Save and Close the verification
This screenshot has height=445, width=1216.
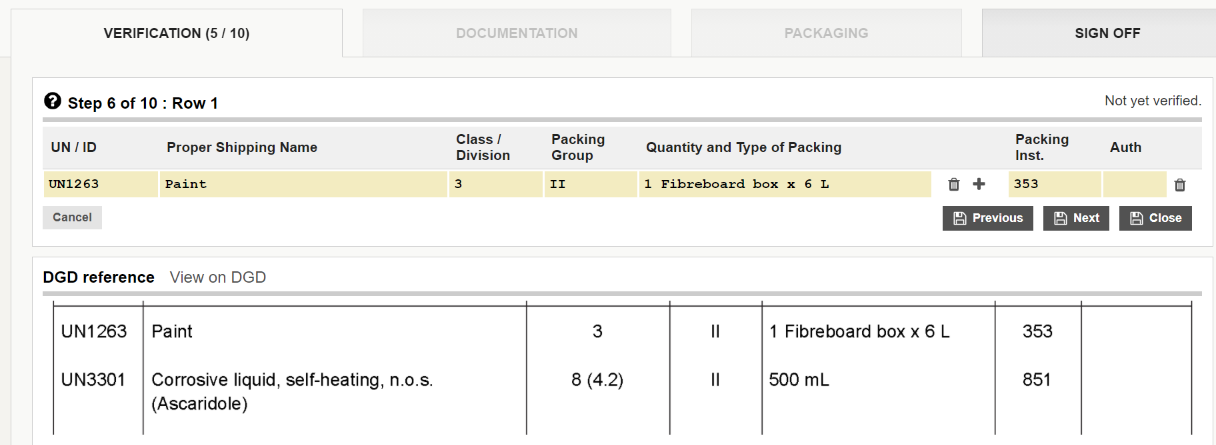(x=1155, y=218)
